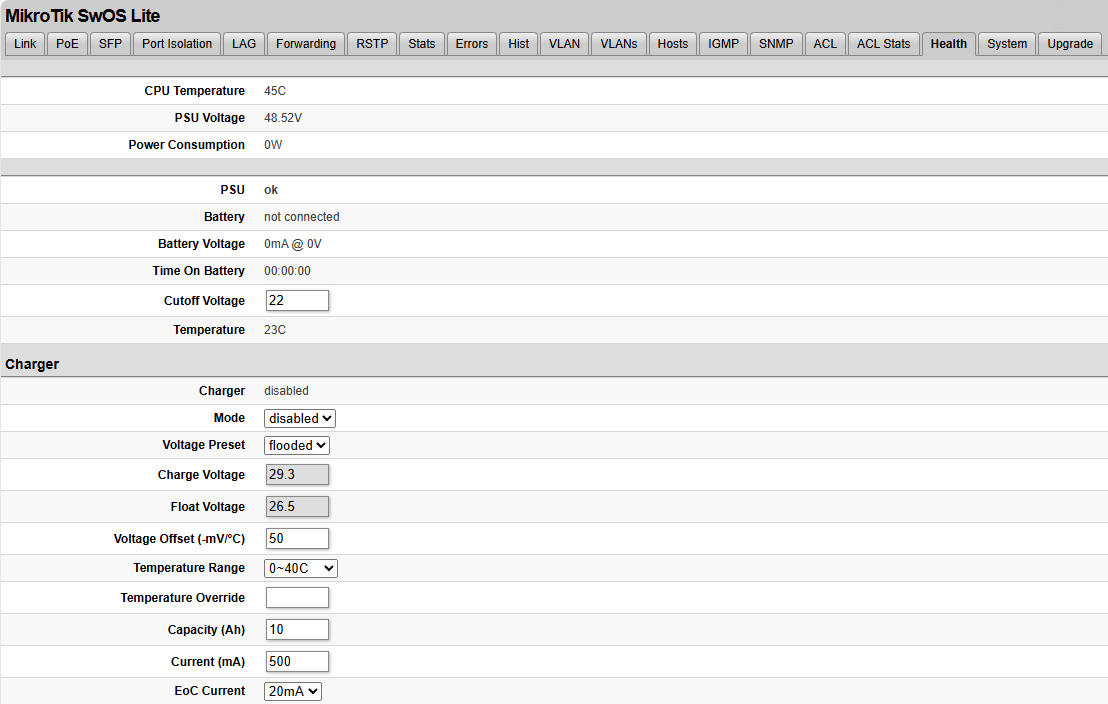
Task: Select the ACL Stats tab
Action: 883,44
